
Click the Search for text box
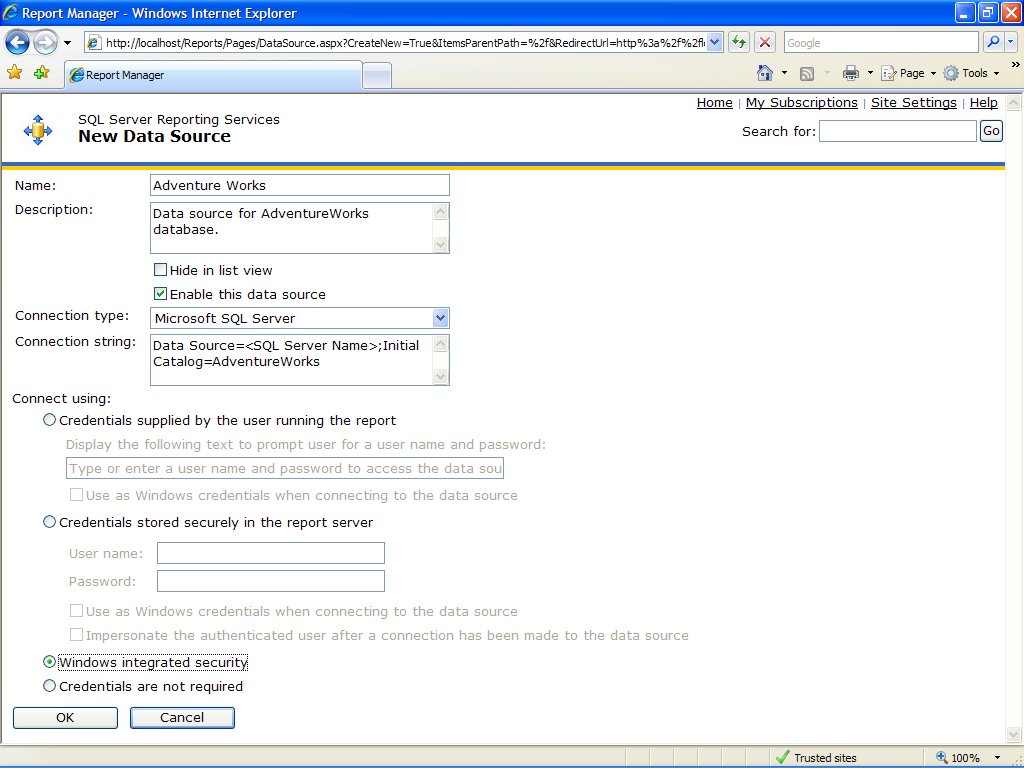(898, 131)
